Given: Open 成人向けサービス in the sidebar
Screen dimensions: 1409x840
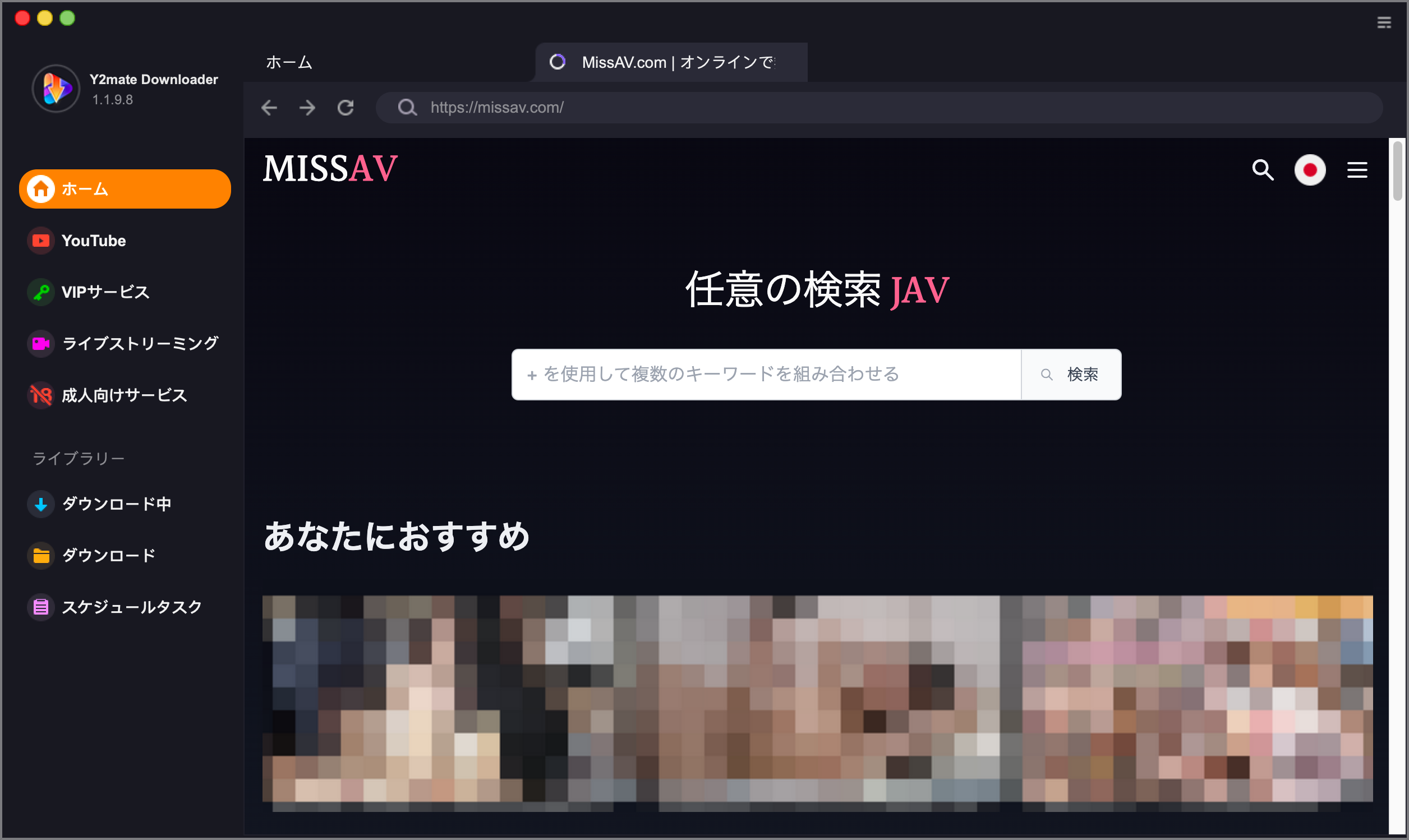Looking at the screenshot, I should [125, 395].
